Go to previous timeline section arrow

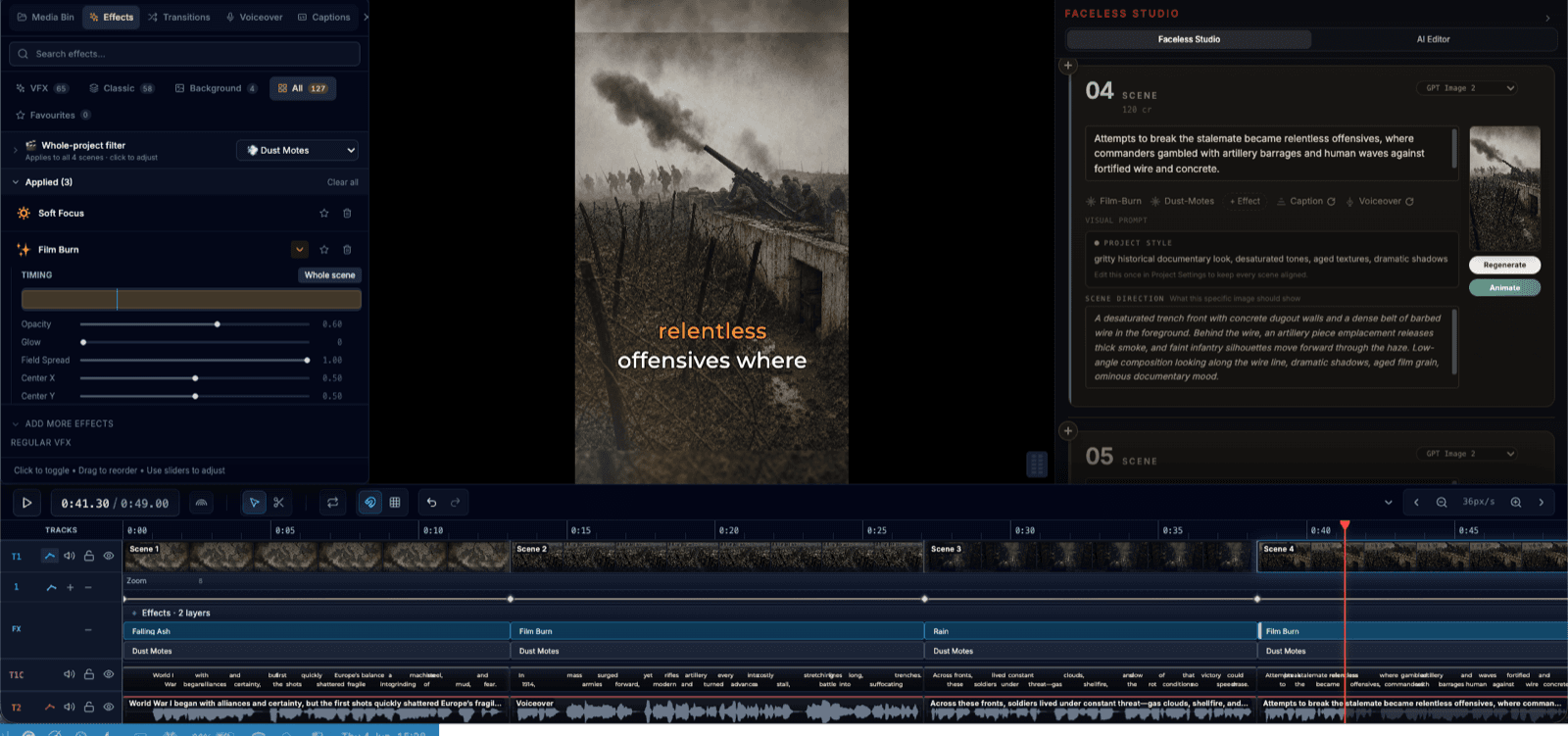[x=1416, y=503]
